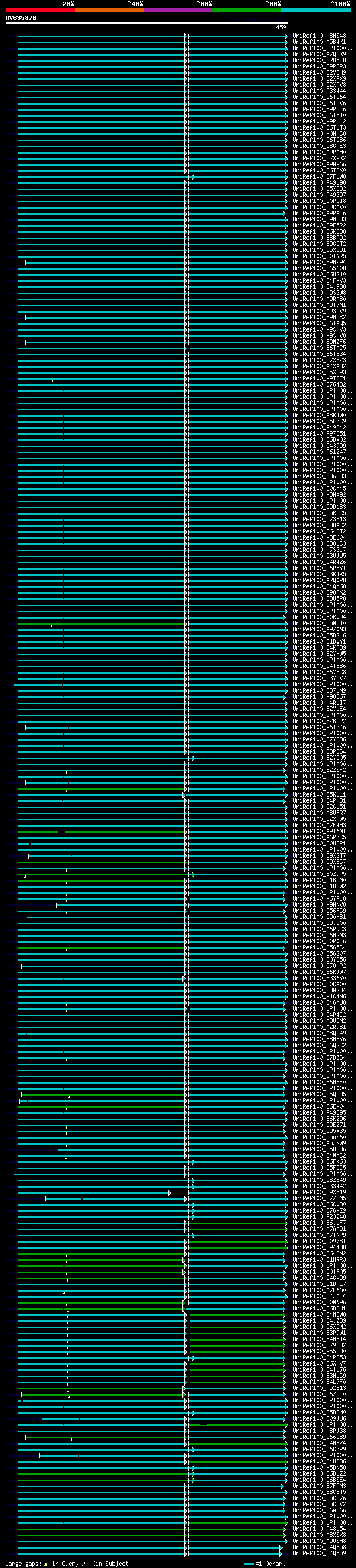This screenshot has height=1568, width=356.
Task: Select label UniRef100_P49242
Action: (x=319, y=427)
